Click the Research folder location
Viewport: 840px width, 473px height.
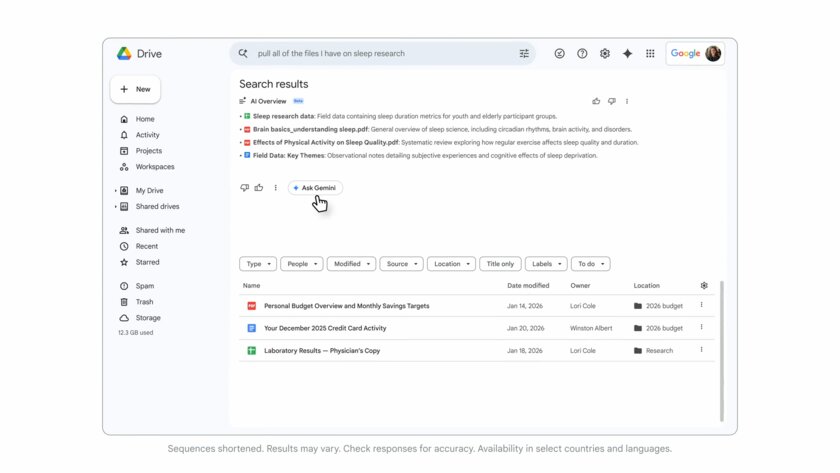pyautogui.click(x=654, y=350)
